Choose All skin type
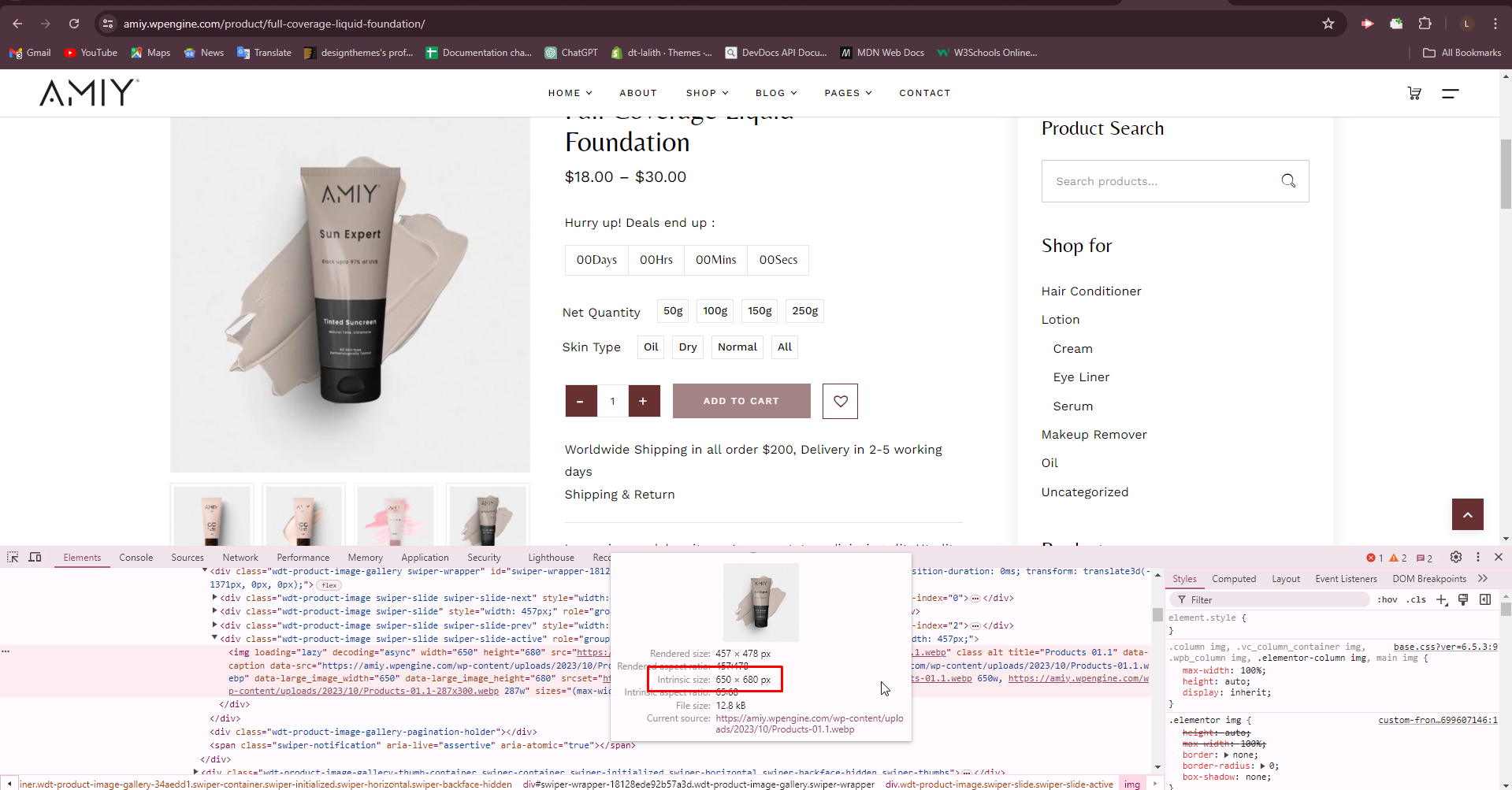Screen dimensions: 1512x790 (785, 347)
